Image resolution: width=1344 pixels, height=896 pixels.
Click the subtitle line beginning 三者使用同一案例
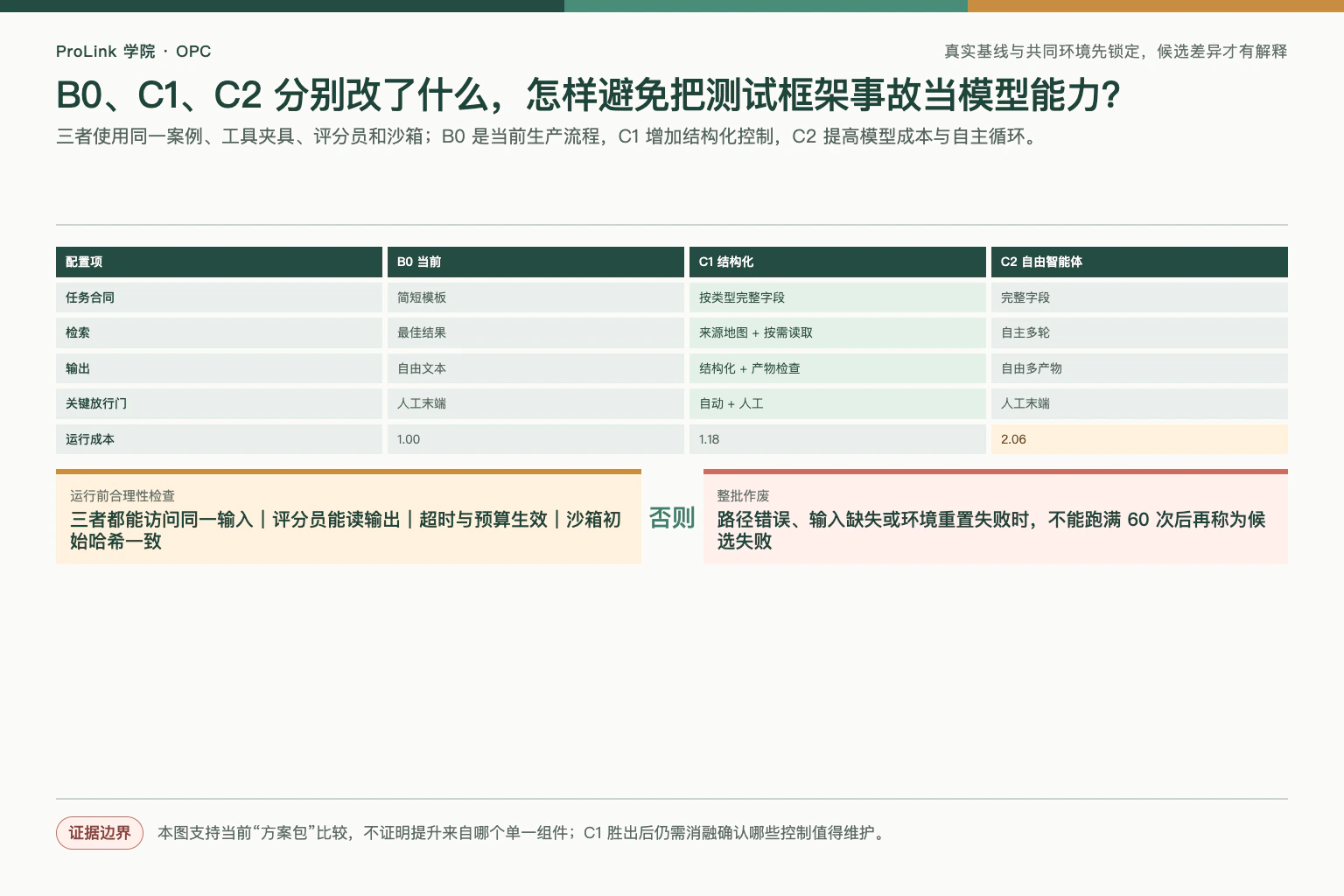[549, 136]
